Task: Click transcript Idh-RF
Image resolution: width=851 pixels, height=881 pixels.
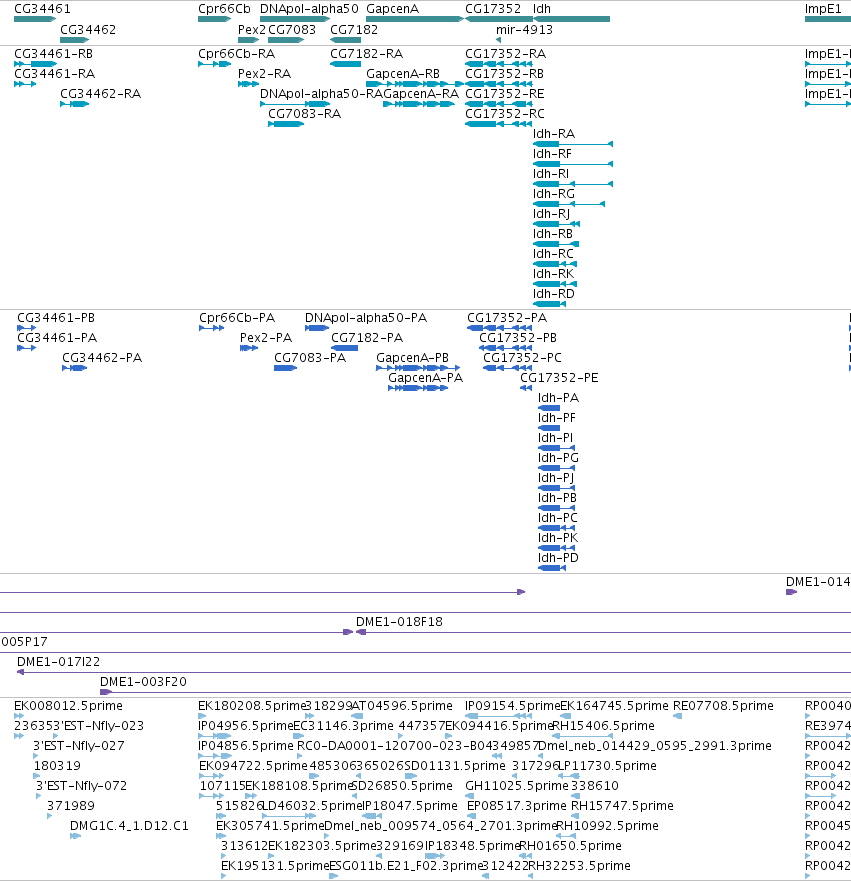Action: click(573, 164)
